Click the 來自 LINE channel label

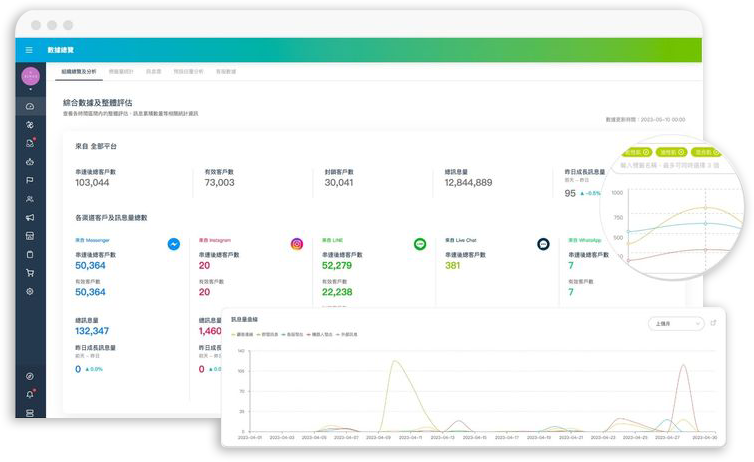pyautogui.click(x=332, y=240)
